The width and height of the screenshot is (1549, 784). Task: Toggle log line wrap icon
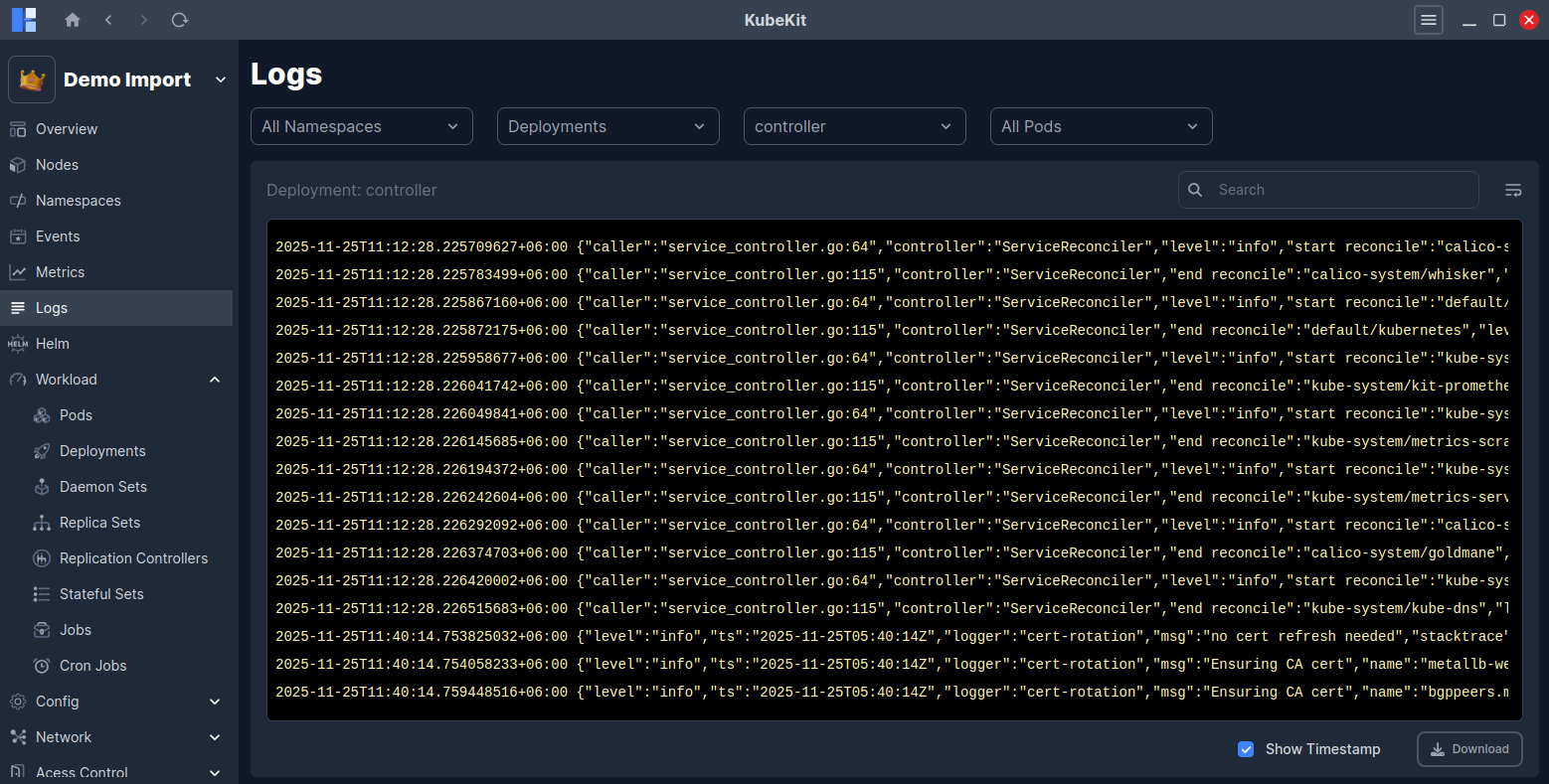(1512, 190)
